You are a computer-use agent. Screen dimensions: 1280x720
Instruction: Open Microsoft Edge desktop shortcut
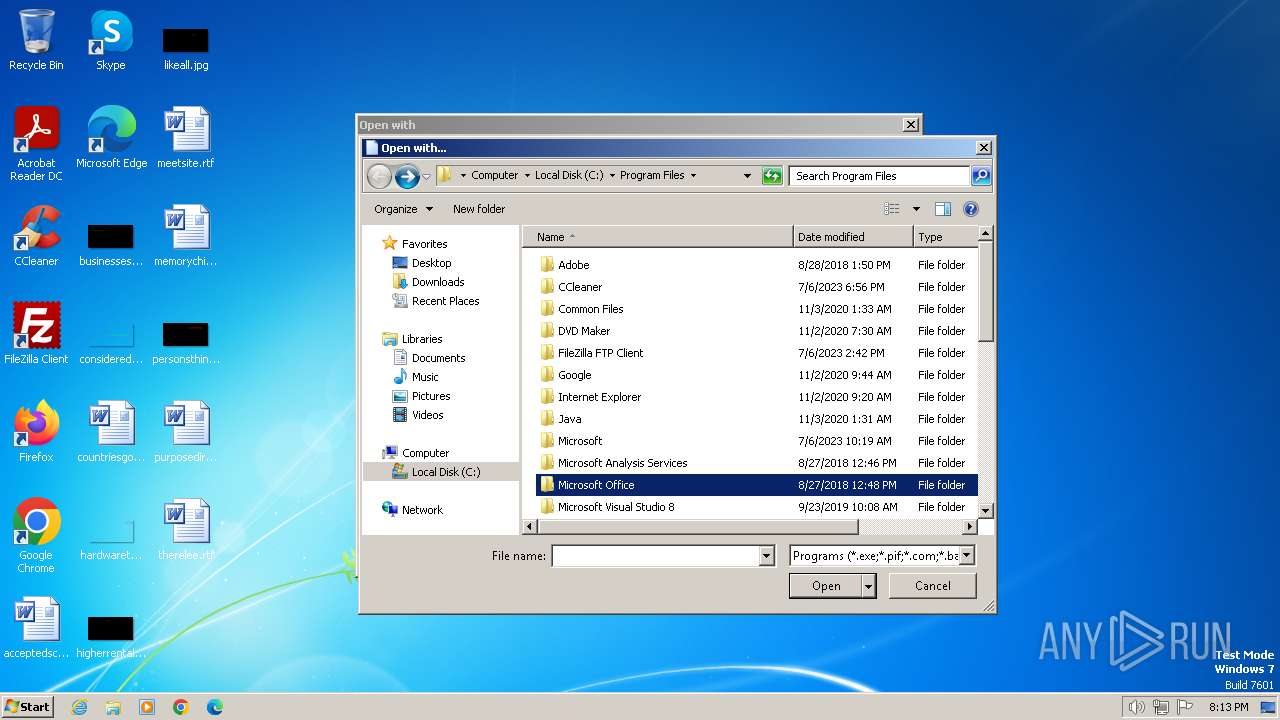coord(111,138)
